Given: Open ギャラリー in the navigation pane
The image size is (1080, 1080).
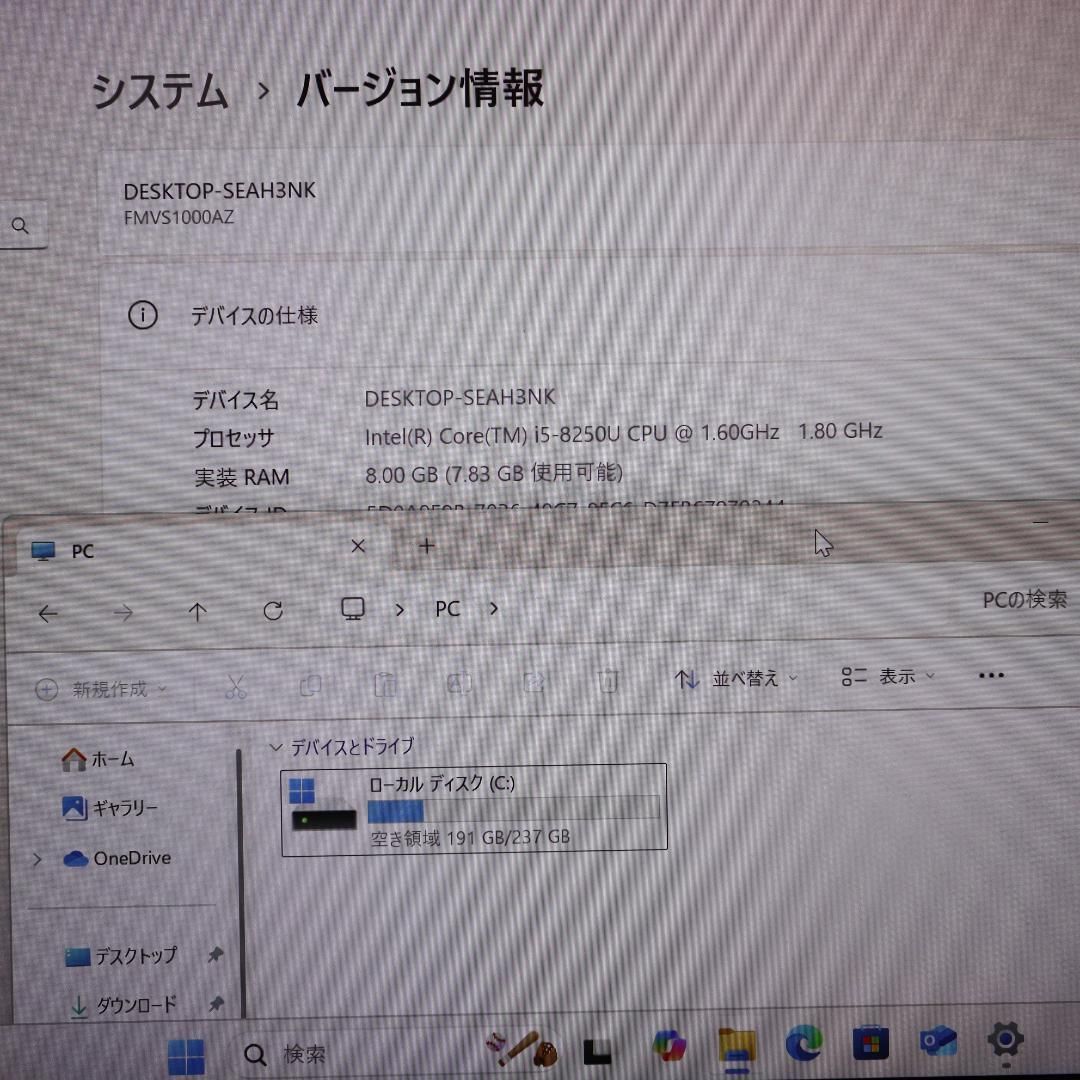Looking at the screenshot, I should (110, 809).
